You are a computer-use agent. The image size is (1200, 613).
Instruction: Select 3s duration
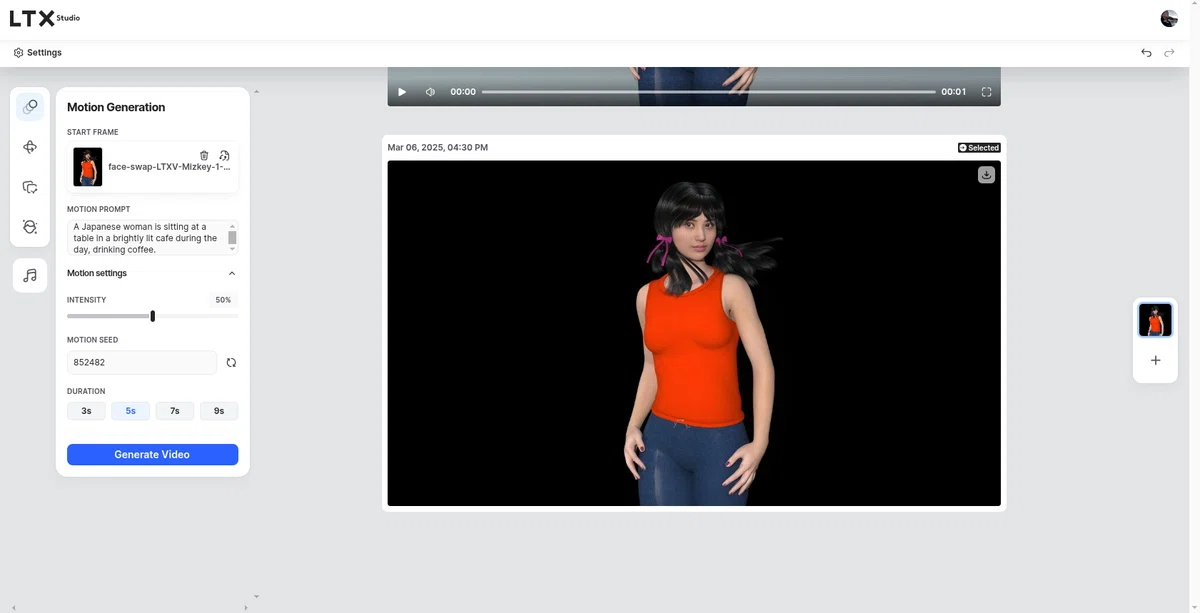point(86,411)
